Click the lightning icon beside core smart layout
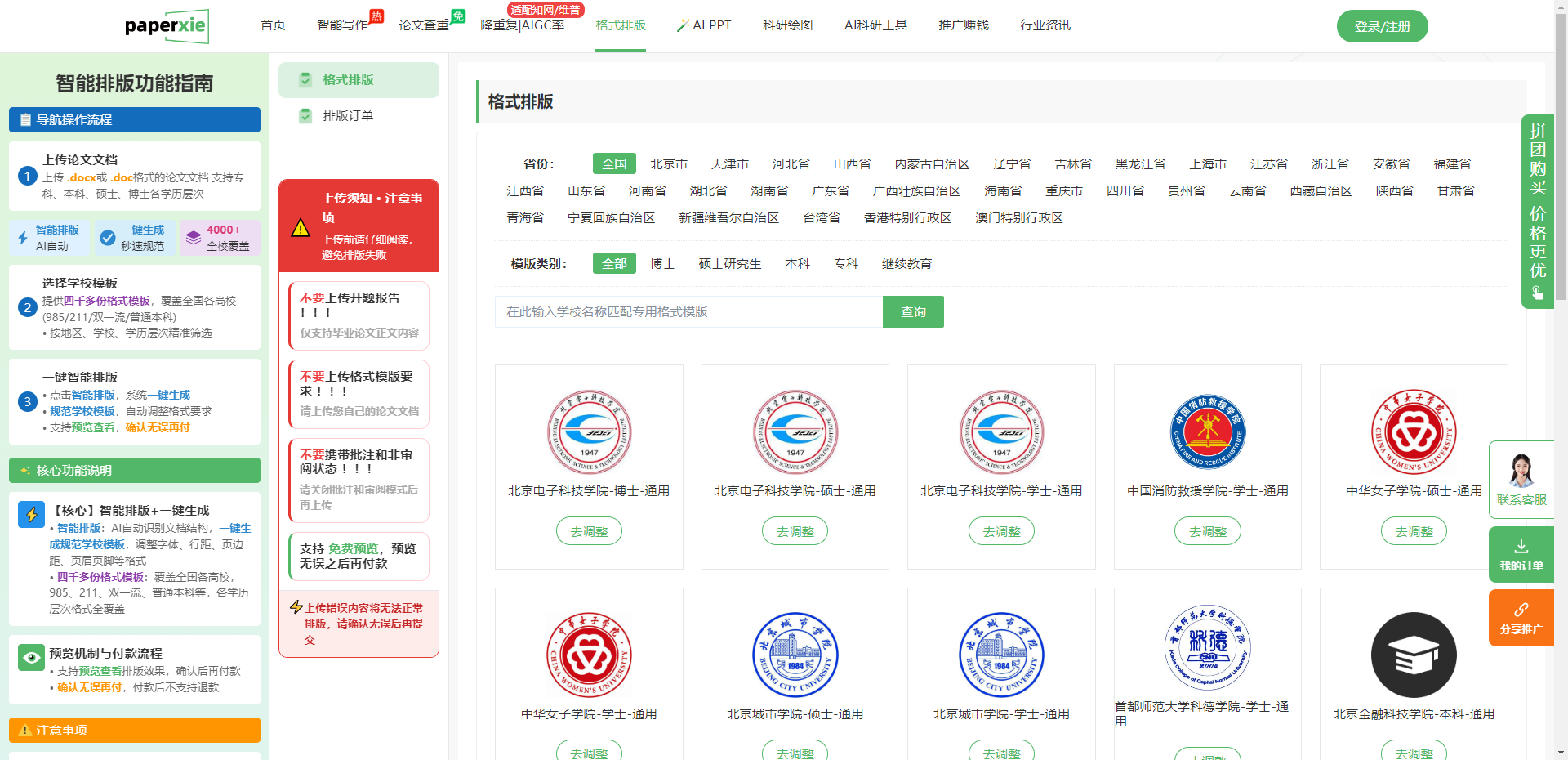The image size is (1568, 760). click(32, 515)
